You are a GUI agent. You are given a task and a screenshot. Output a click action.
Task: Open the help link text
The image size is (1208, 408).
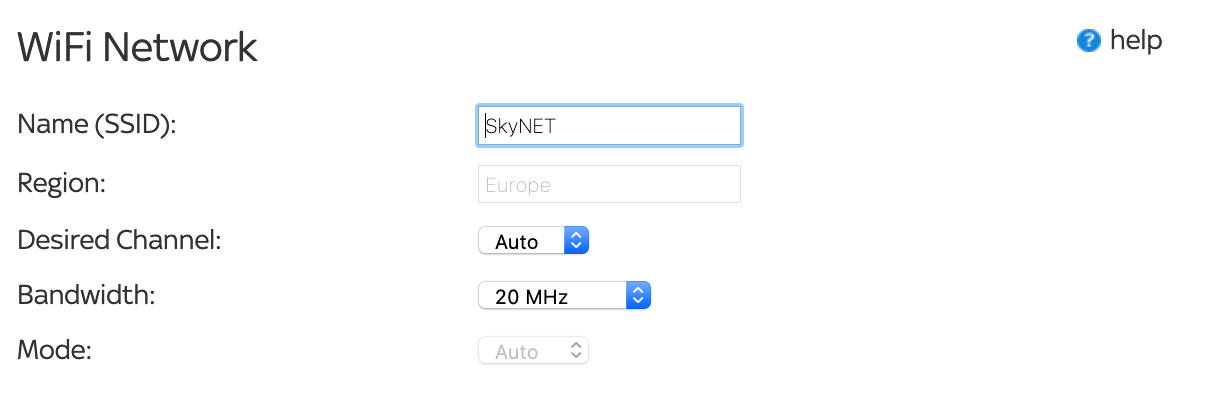[x=1136, y=41]
